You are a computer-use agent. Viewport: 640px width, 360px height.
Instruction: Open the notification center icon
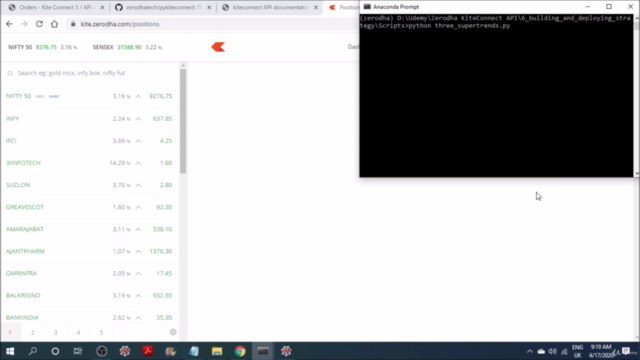click(626, 351)
